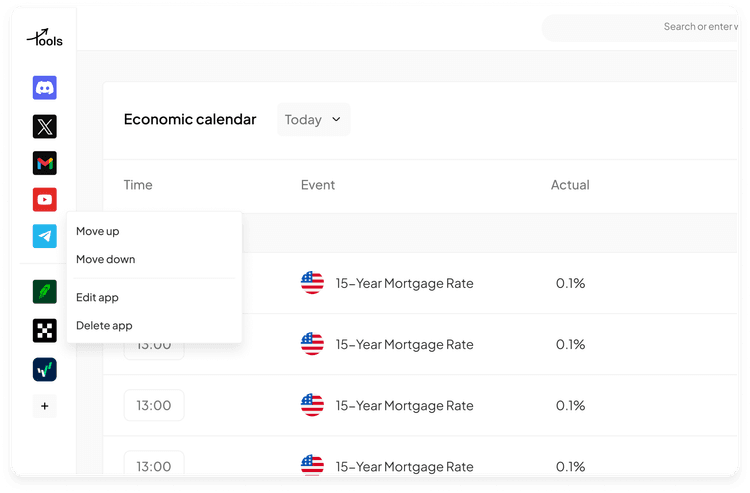Select Move up in context menu
Screen dimensions: 750x493
click(98, 231)
